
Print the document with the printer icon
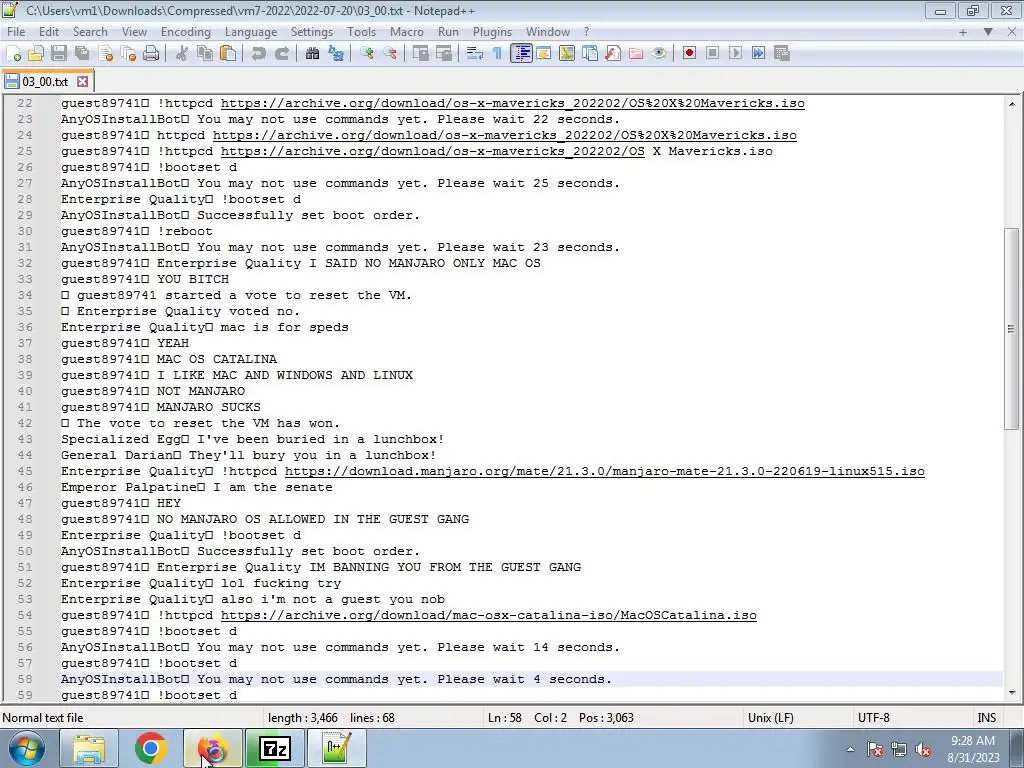151,54
